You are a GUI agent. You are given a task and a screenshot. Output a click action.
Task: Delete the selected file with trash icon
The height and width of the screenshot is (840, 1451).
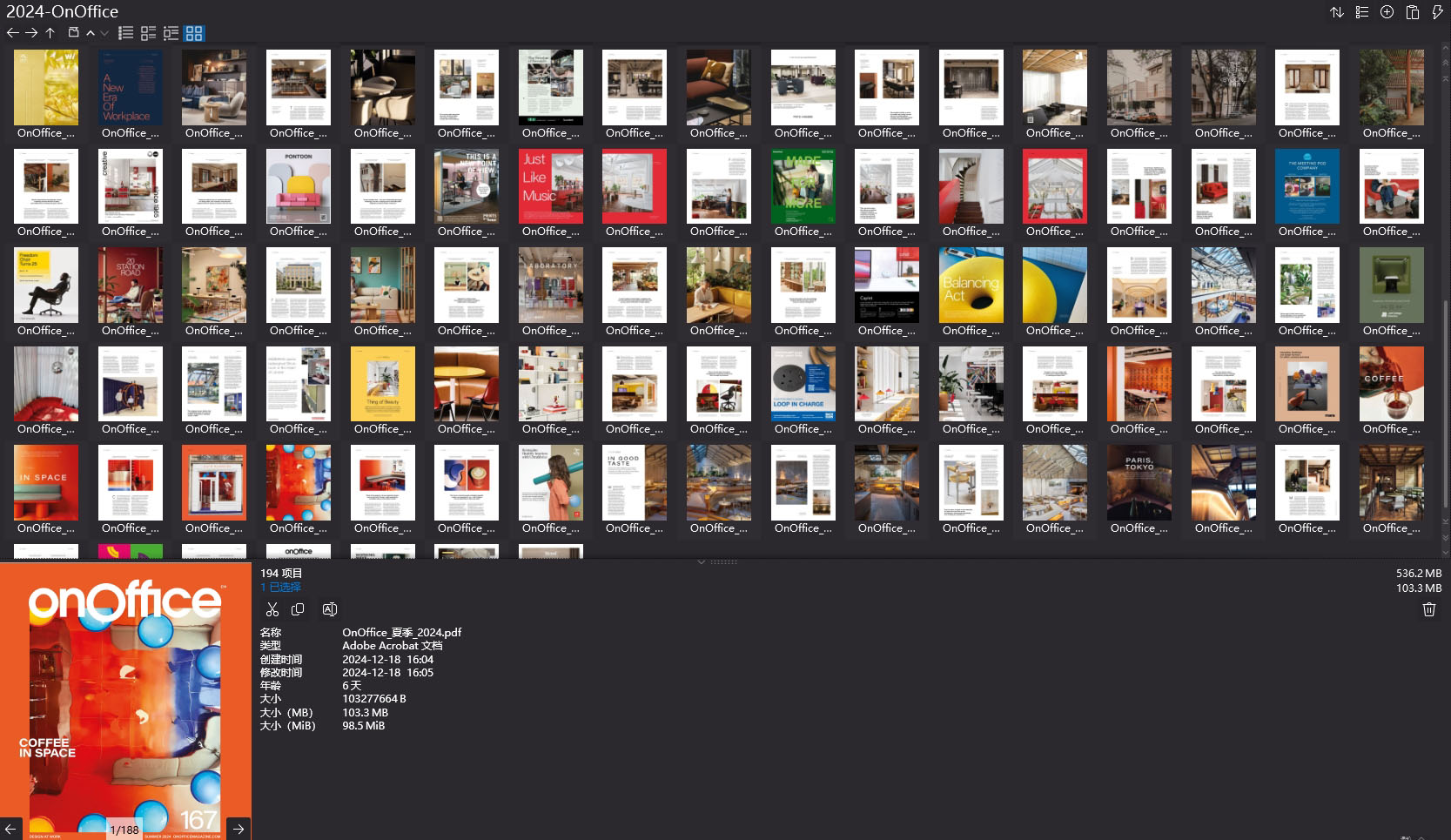click(x=1429, y=609)
